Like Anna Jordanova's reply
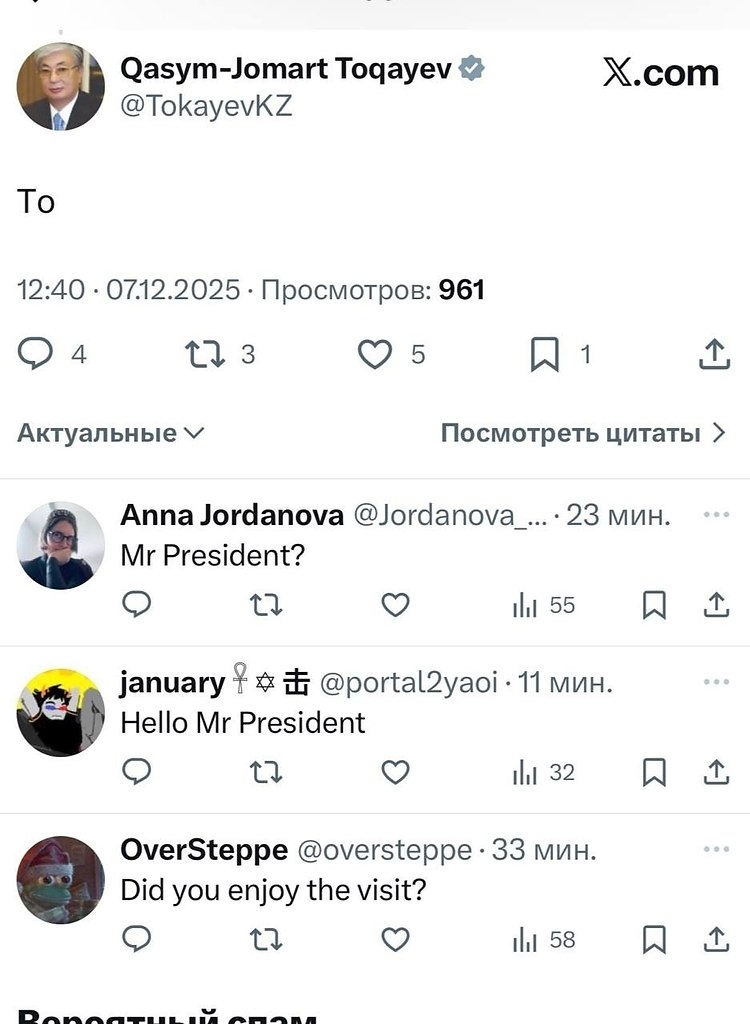Image resolution: width=750 pixels, height=1024 pixels. [x=394, y=606]
